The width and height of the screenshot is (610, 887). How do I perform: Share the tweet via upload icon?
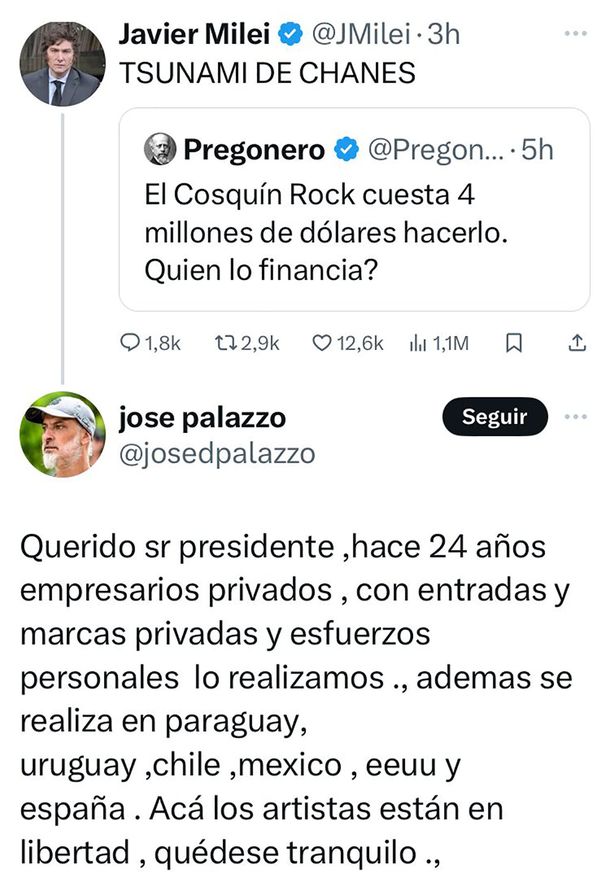[576, 343]
